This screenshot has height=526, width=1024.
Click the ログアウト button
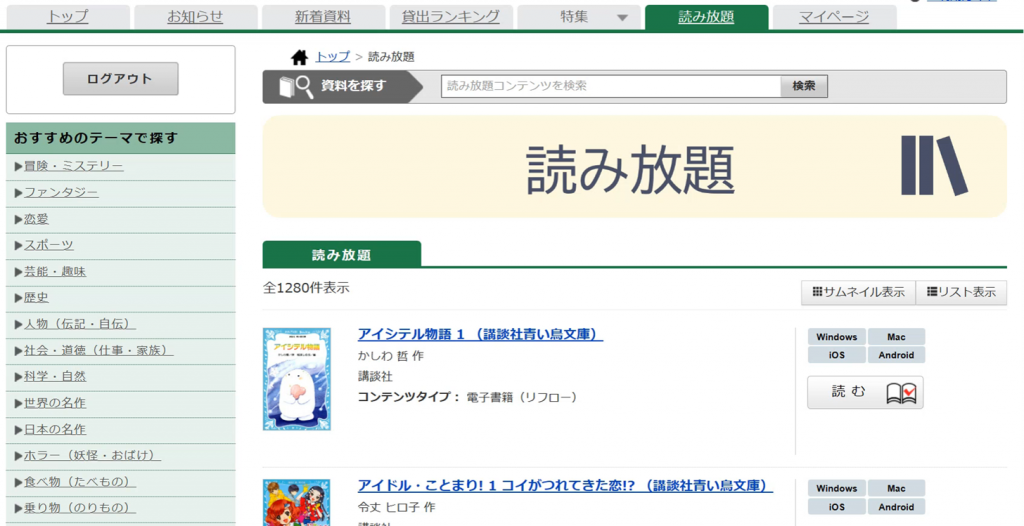point(120,79)
